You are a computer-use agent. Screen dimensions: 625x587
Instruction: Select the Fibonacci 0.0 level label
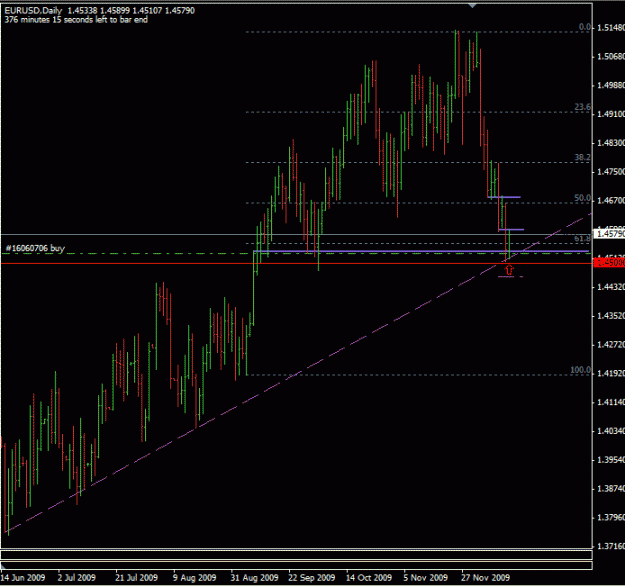point(585,27)
